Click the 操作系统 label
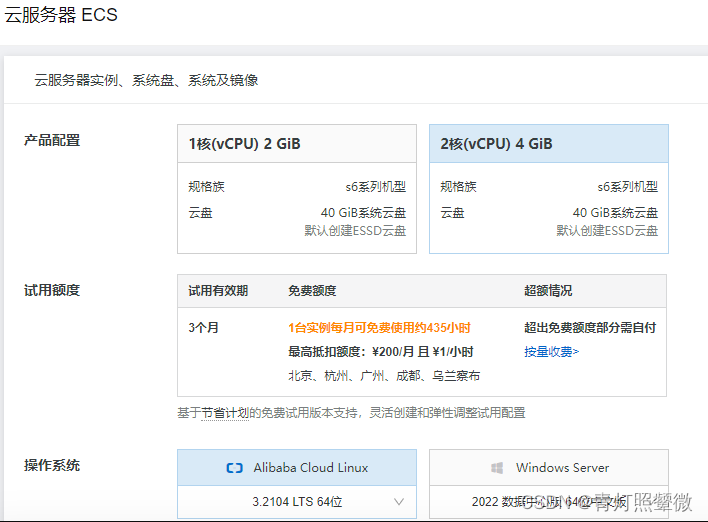The image size is (708, 522). coord(52,465)
